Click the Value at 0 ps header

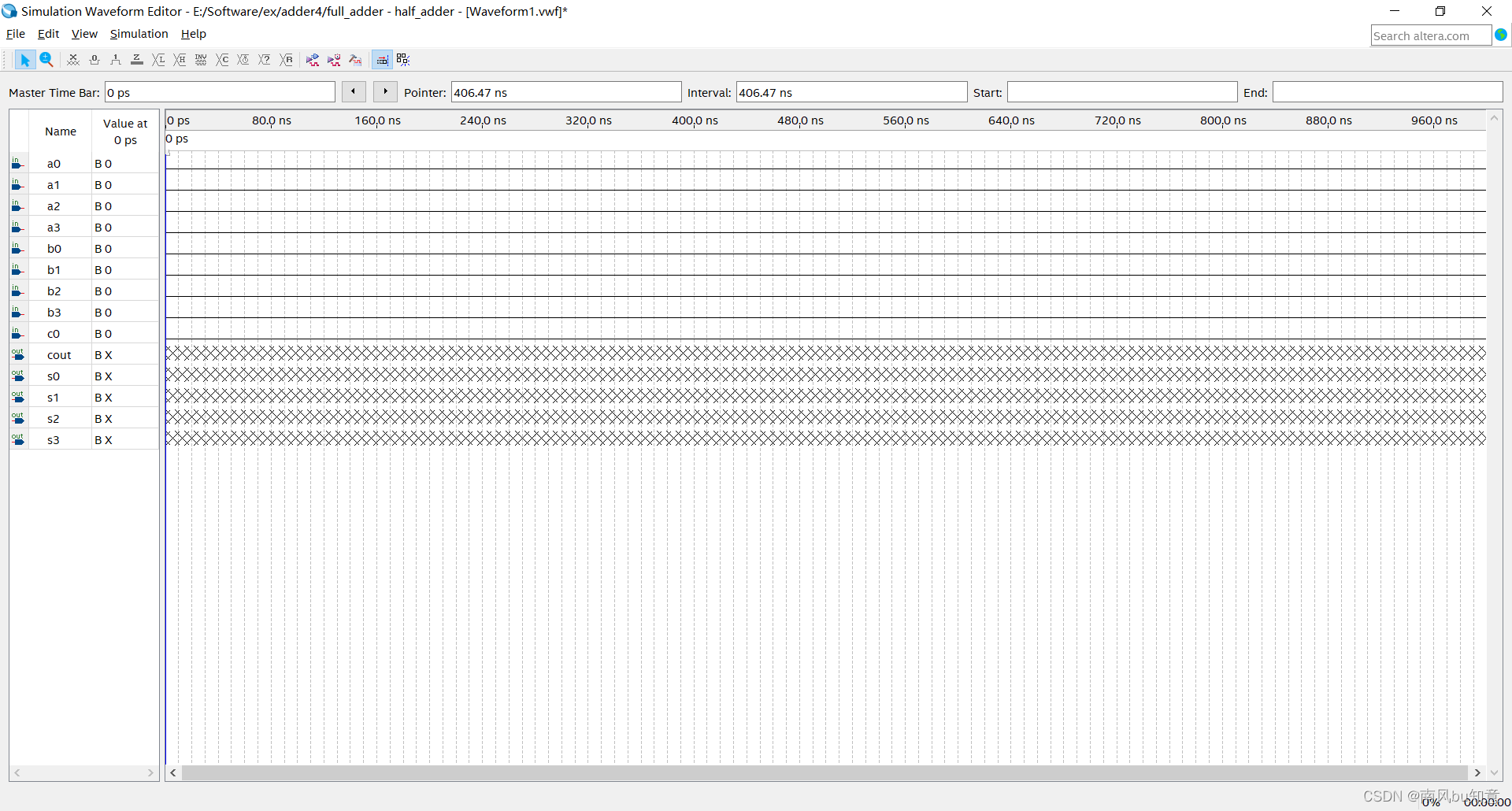(x=125, y=131)
